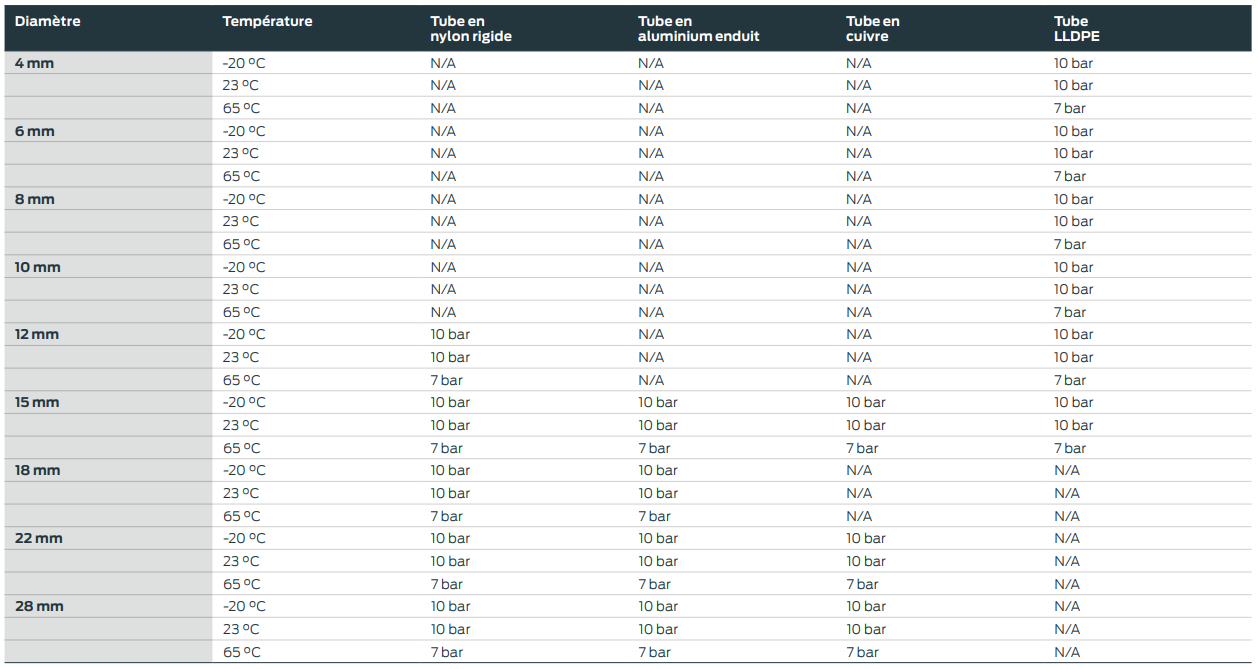
Task: Click the Tube en cuivre header
Action: [x=873, y=29]
